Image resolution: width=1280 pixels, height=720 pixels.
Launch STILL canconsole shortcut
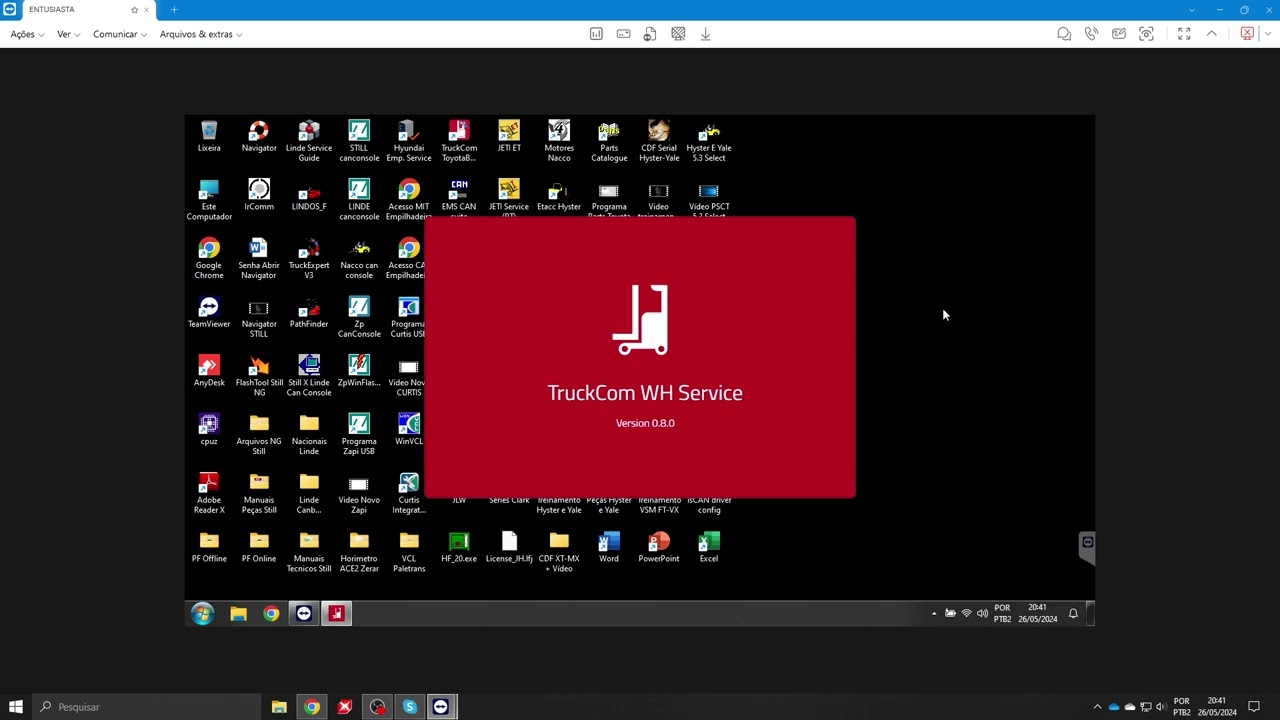click(x=359, y=141)
